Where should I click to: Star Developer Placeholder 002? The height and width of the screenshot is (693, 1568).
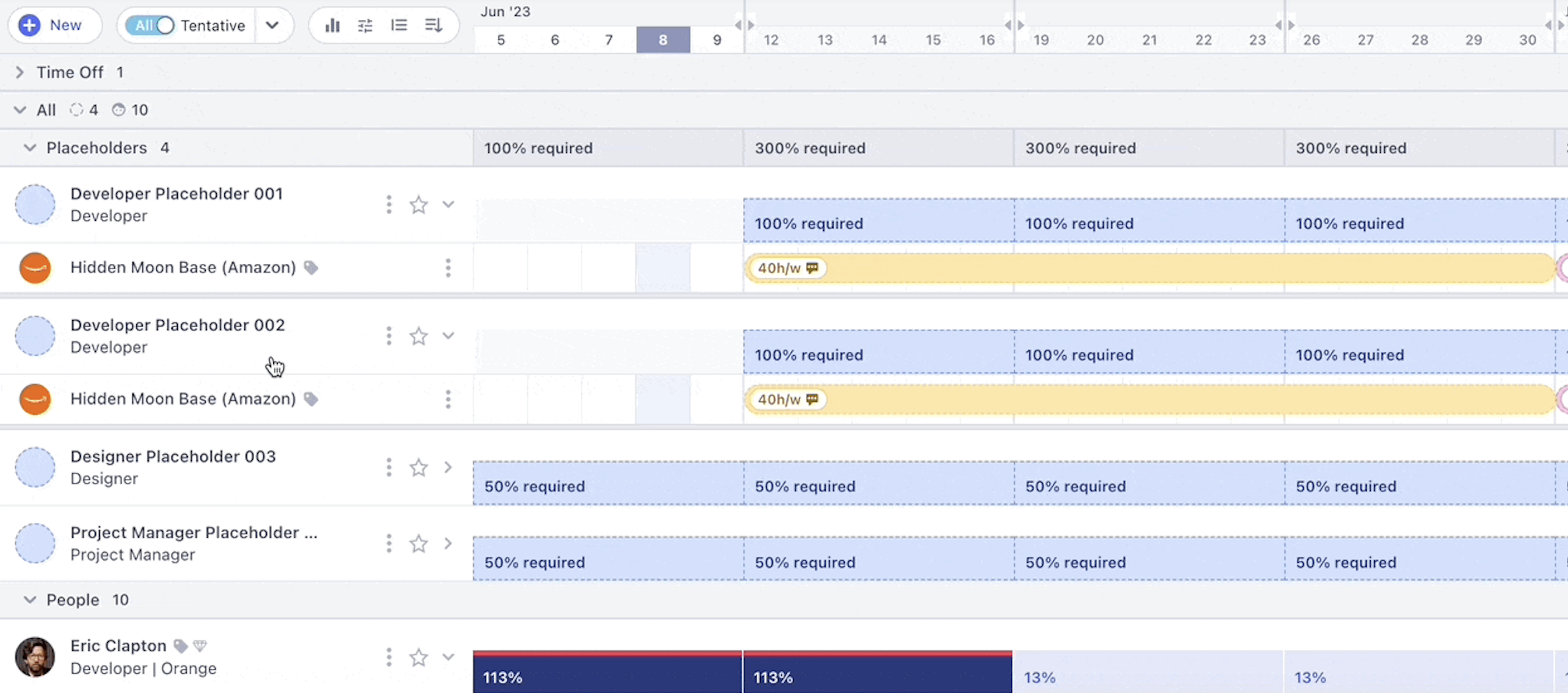[419, 337]
